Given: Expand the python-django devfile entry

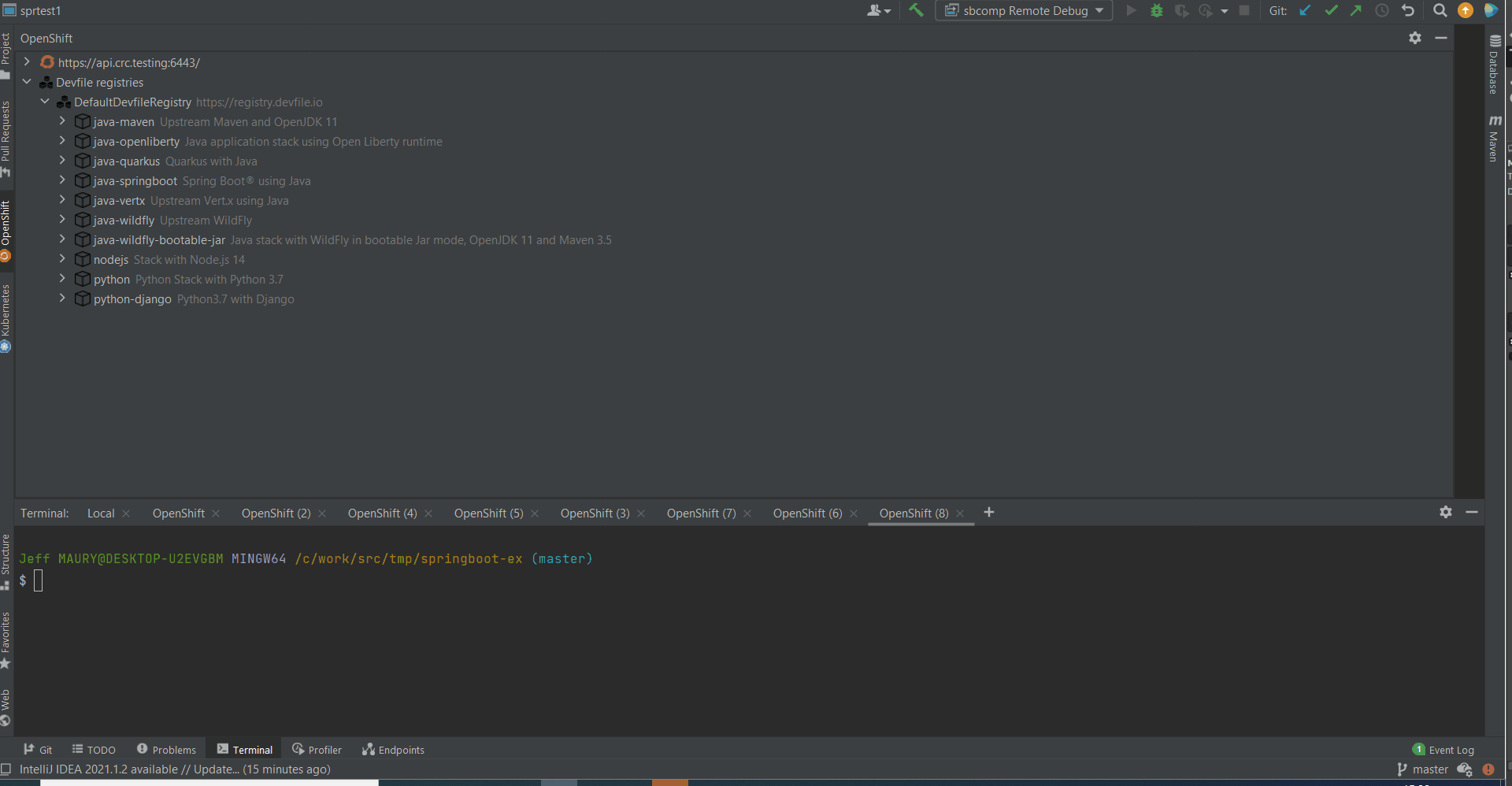Looking at the screenshot, I should [x=62, y=298].
